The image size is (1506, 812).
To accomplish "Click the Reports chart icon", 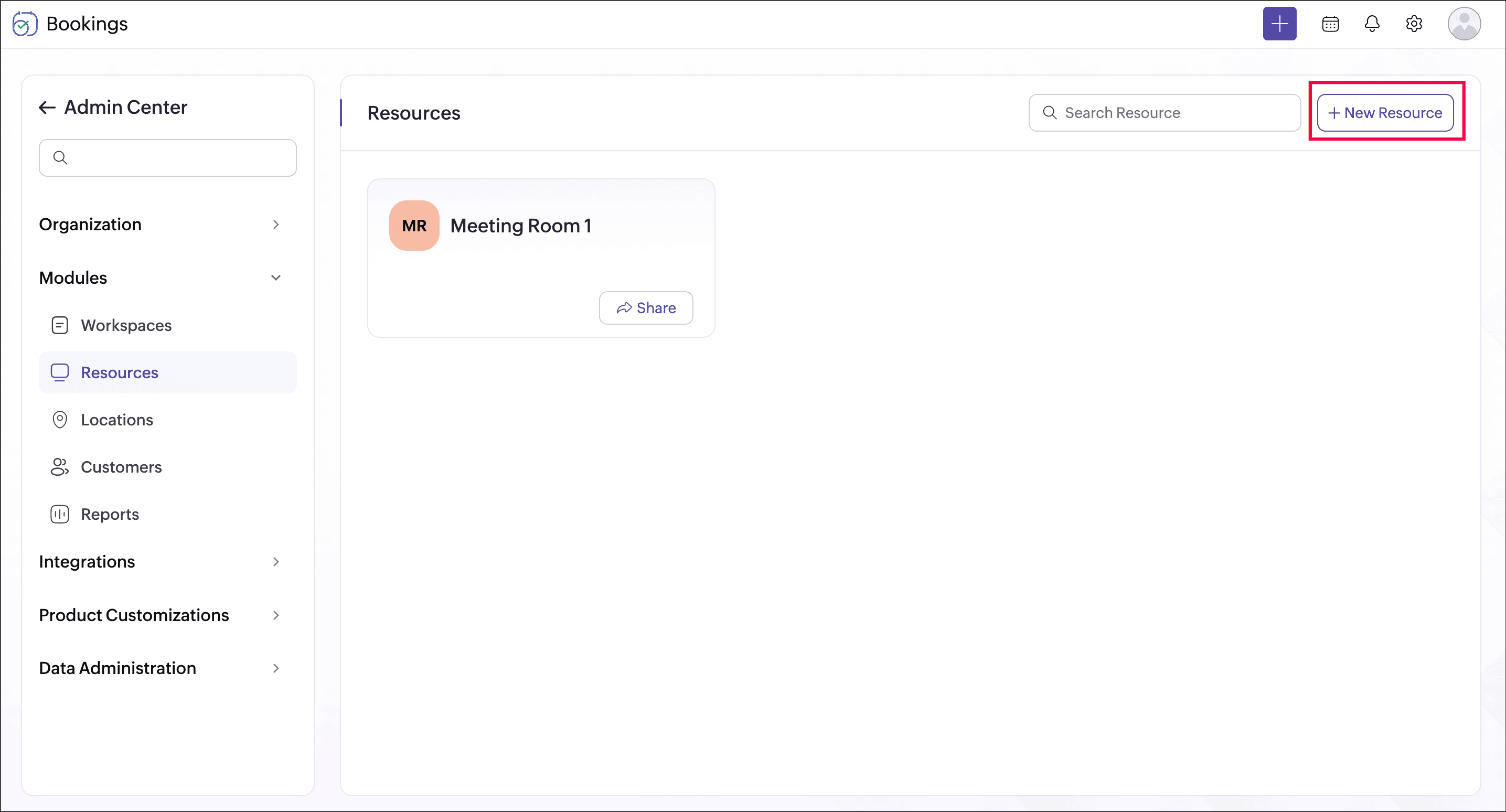I will point(60,515).
